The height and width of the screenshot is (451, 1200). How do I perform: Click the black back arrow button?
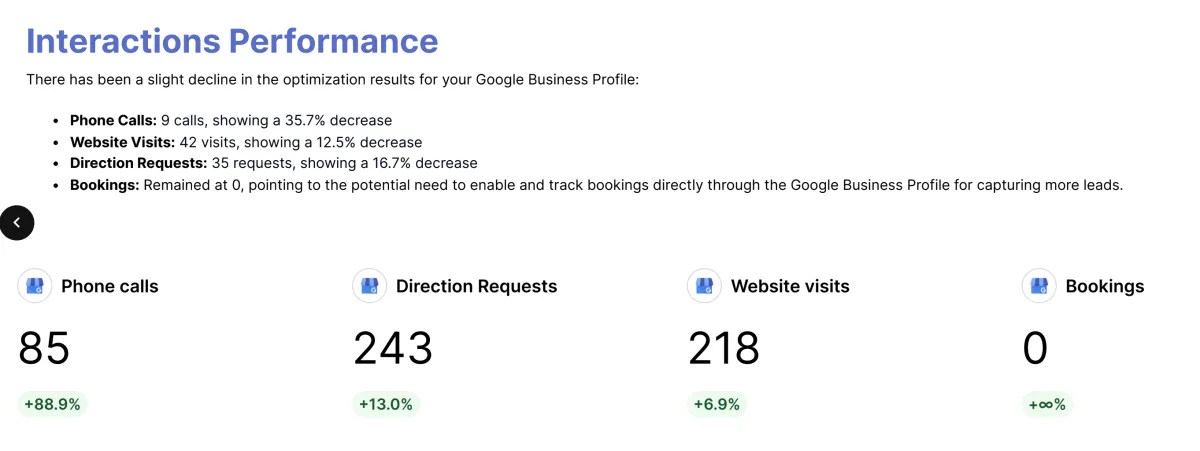[17, 223]
